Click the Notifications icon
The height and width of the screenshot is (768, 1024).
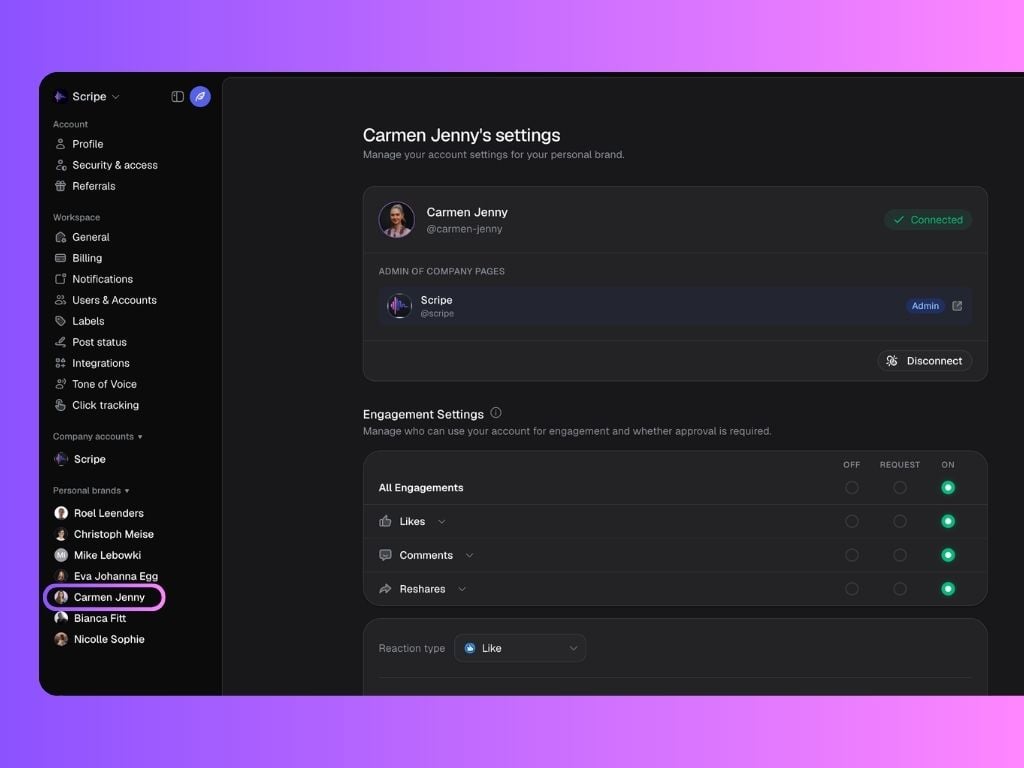60,279
